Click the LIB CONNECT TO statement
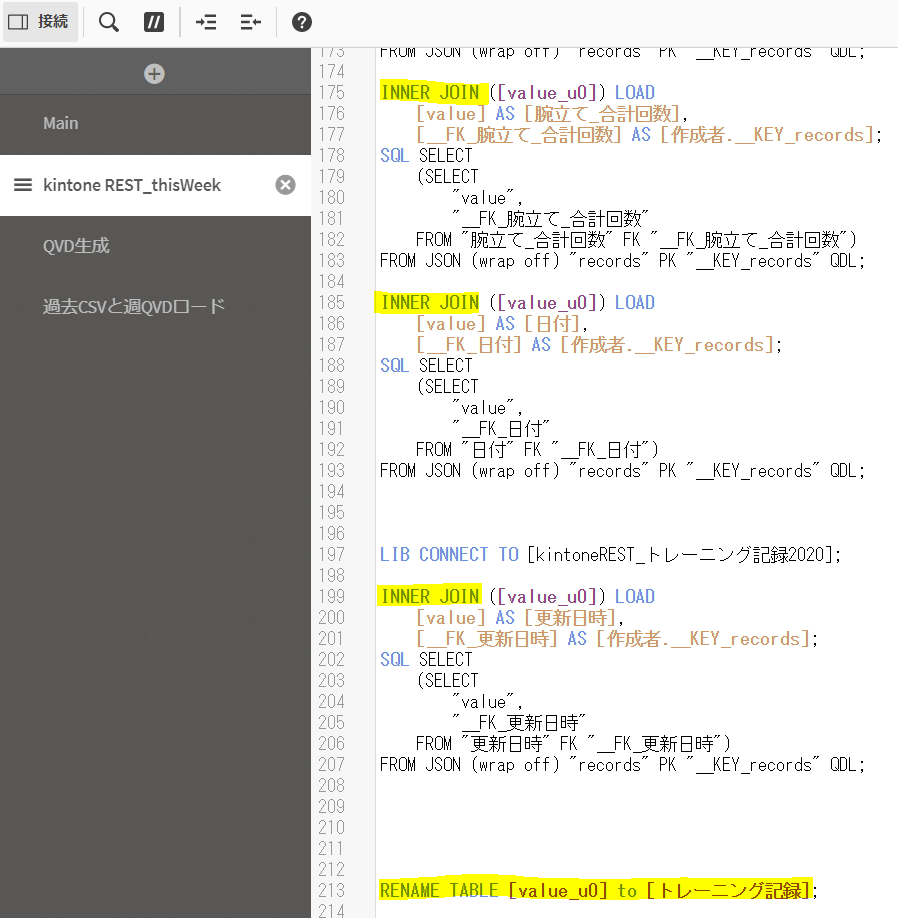The image size is (898, 918). [611, 554]
